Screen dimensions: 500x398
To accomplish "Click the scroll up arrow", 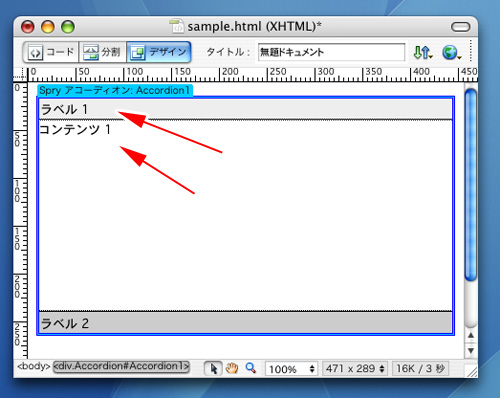I will click(x=471, y=335).
